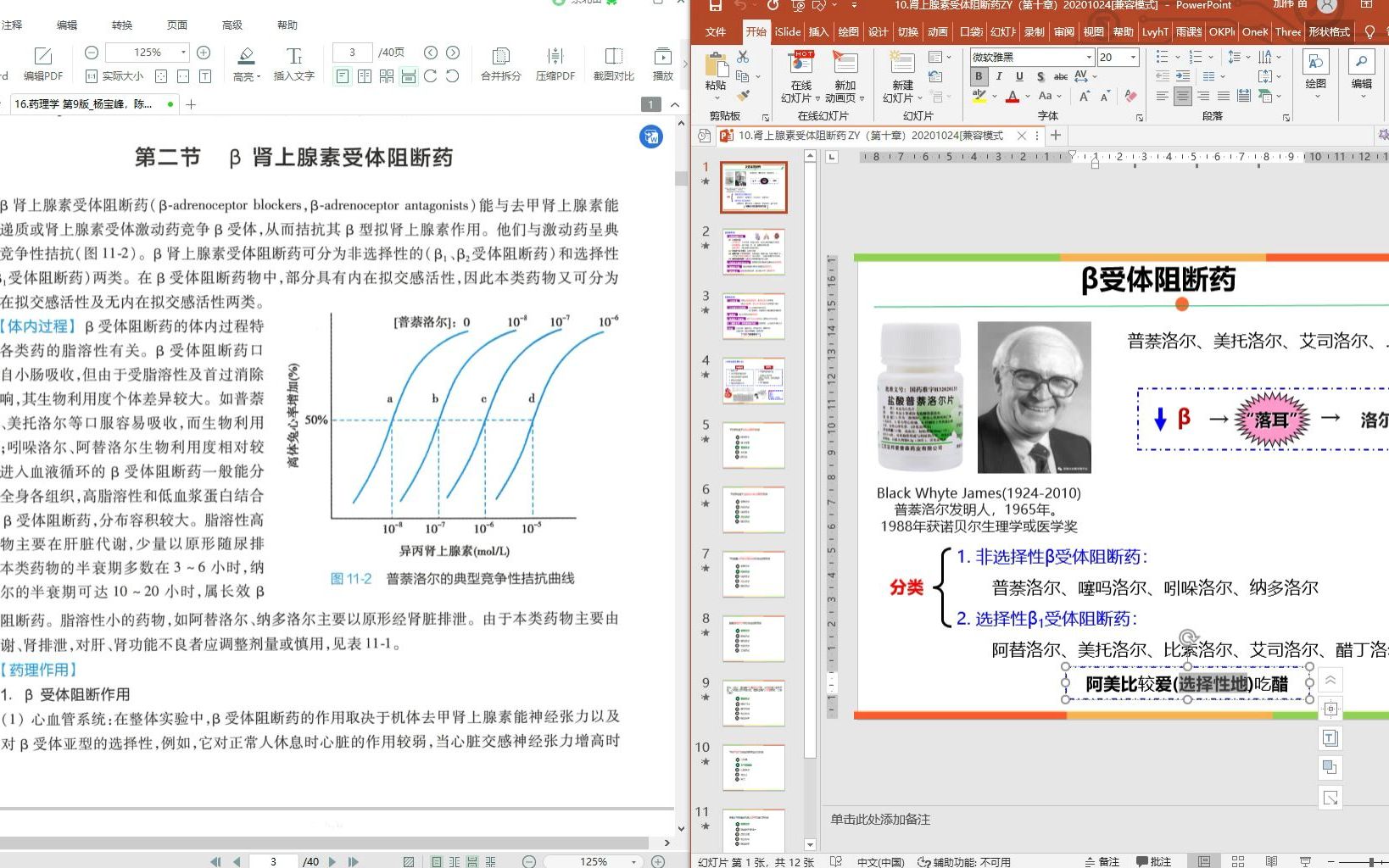The height and width of the screenshot is (868, 1389).
Task: Rotate the PDF page counterclockwise
Action: (454, 76)
